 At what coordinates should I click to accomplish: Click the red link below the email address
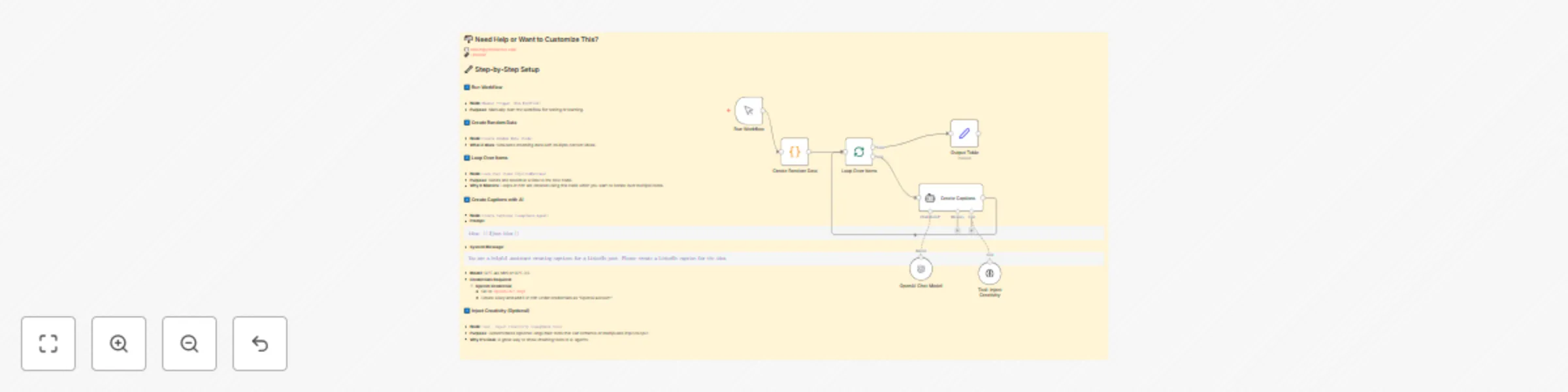click(478, 54)
